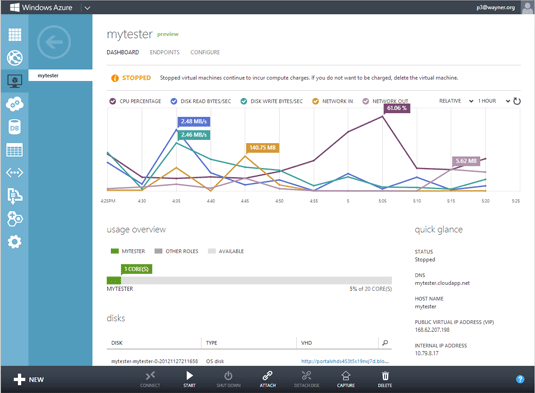Delete the virtual machine
The image size is (535, 393).
point(385,379)
